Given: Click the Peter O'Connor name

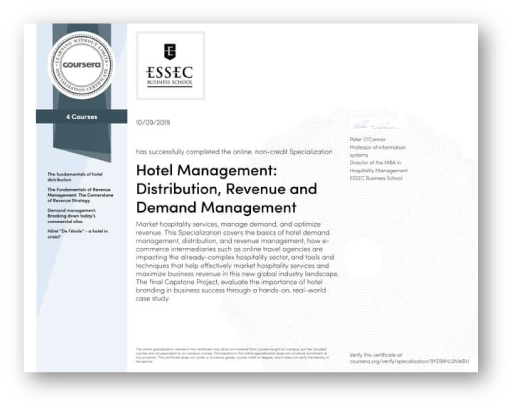Looking at the screenshot, I should [367, 139].
